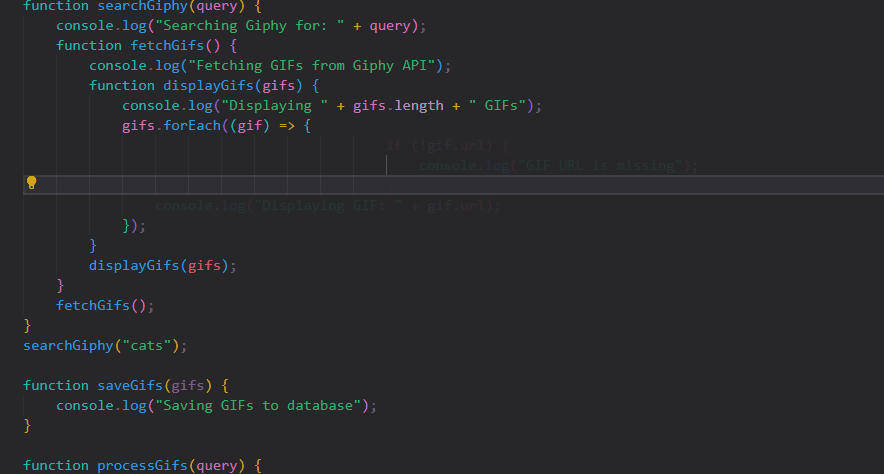The height and width of the screenshot is (474, 884).
Task: Click the "cats" string argument
Action: pos(146,346)
